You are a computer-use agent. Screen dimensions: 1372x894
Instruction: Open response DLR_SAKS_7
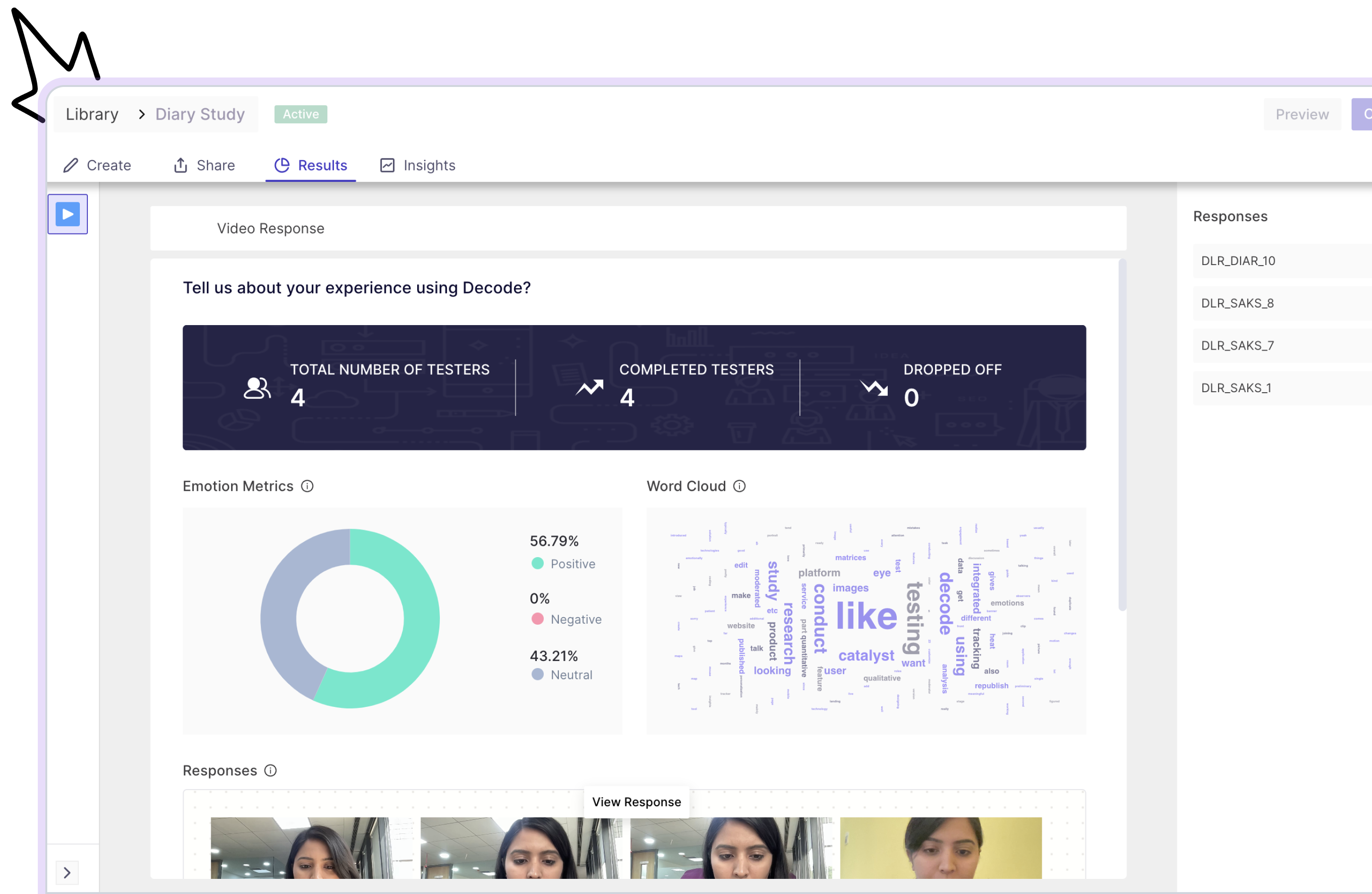point(1283,346)
